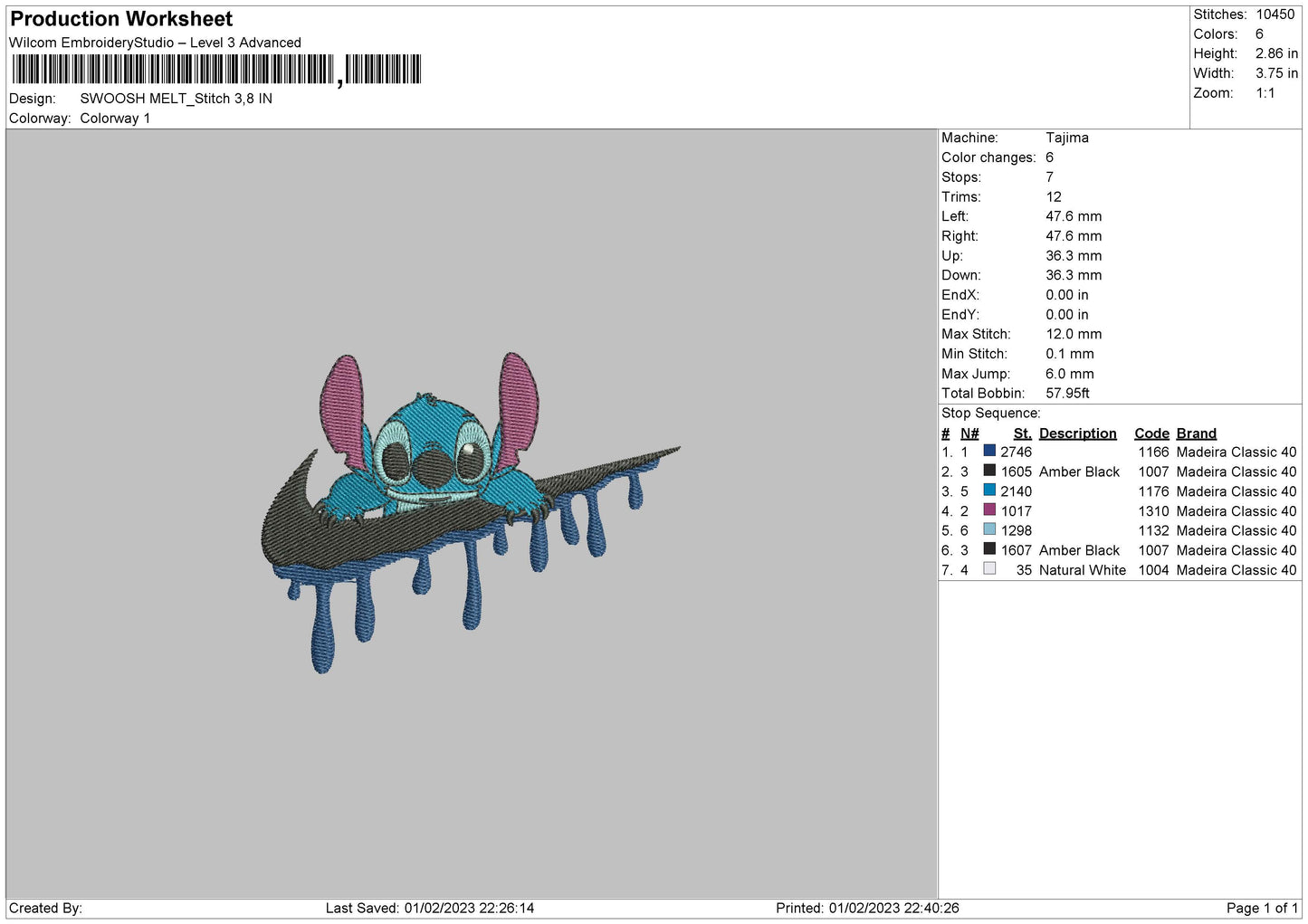Select the St. column header
Viewport: 1308px width, 924px height.
pyautogui.click(x=1022, y=433)
